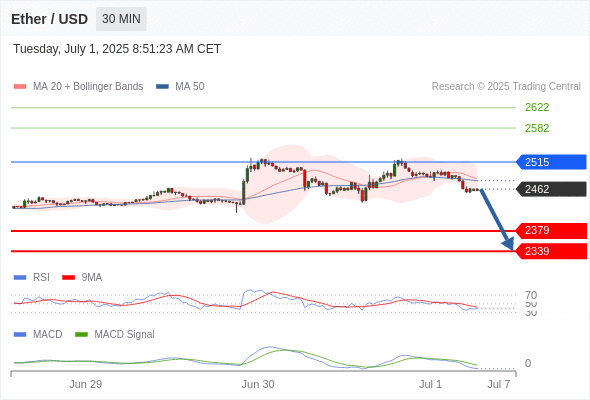The height and width of the screenshot is (400, 590).
Task: Select the Jul 1 date on the axis
Action: click(430, 384)
